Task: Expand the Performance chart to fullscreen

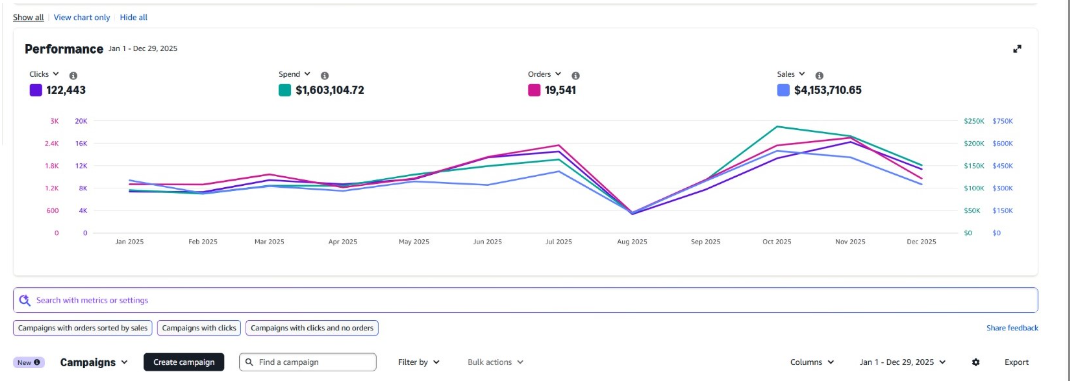Action: point(1017,49)
